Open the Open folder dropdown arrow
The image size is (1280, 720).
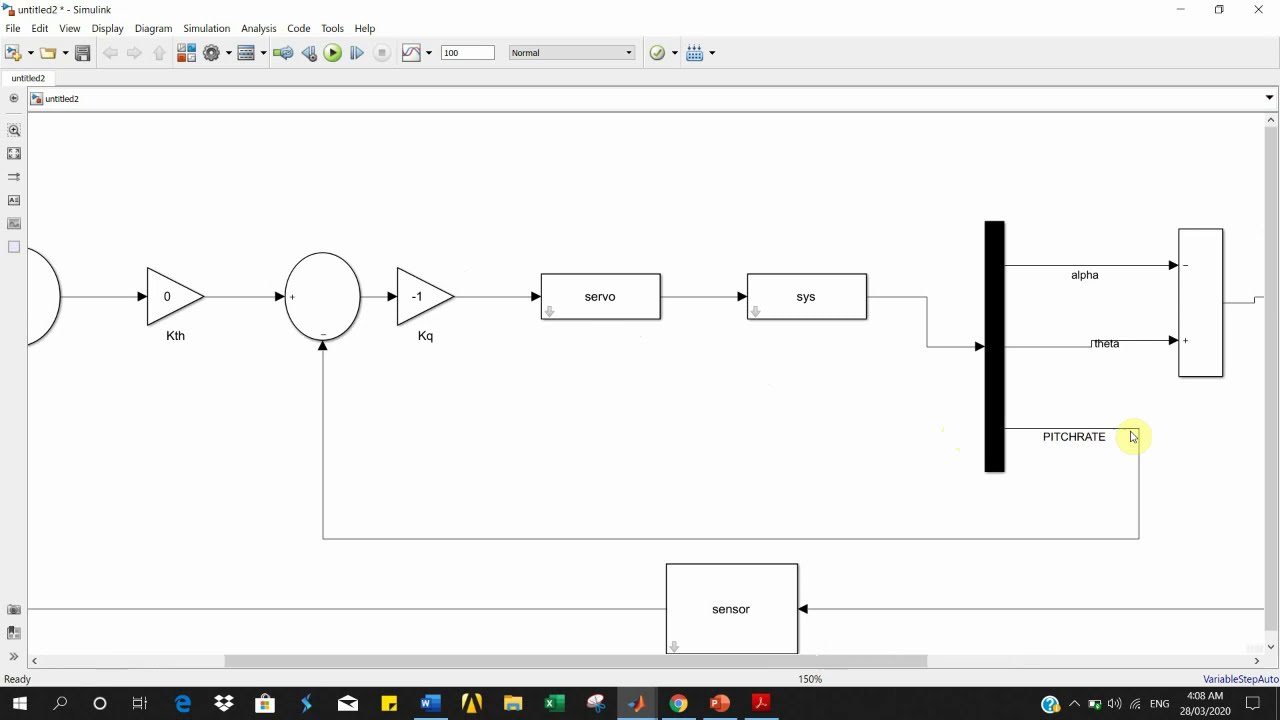(65, 53)
